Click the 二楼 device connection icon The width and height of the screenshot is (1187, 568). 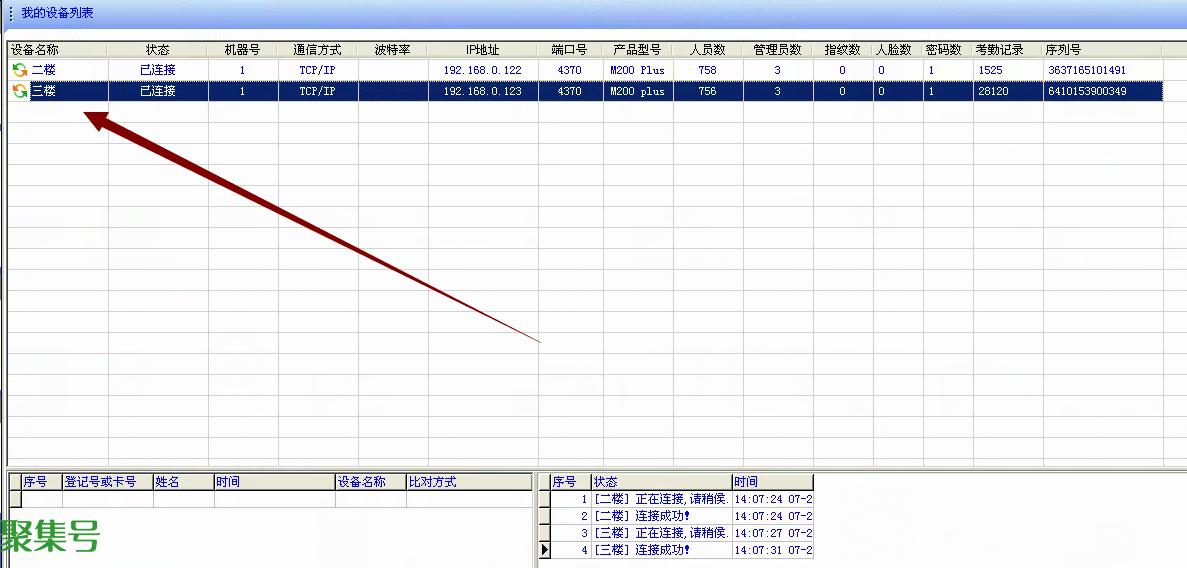click(x=19, y=70)
